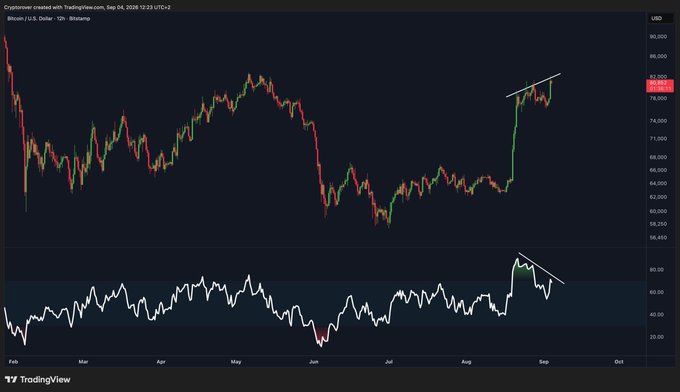Click the 60.00 RSI axis label

pyautogui.click(x=657, y=292)
